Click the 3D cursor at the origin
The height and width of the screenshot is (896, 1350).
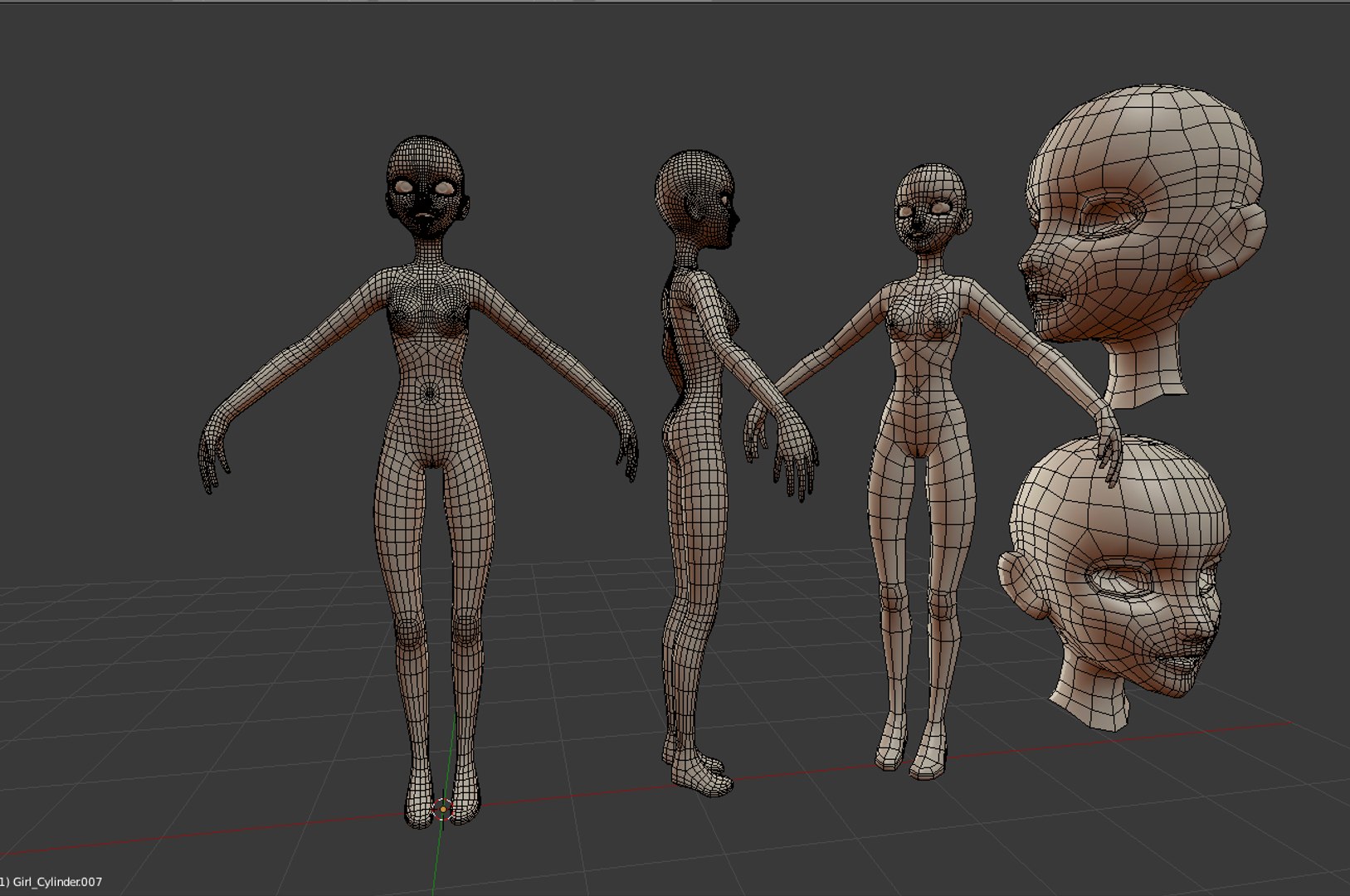[443, 809]
